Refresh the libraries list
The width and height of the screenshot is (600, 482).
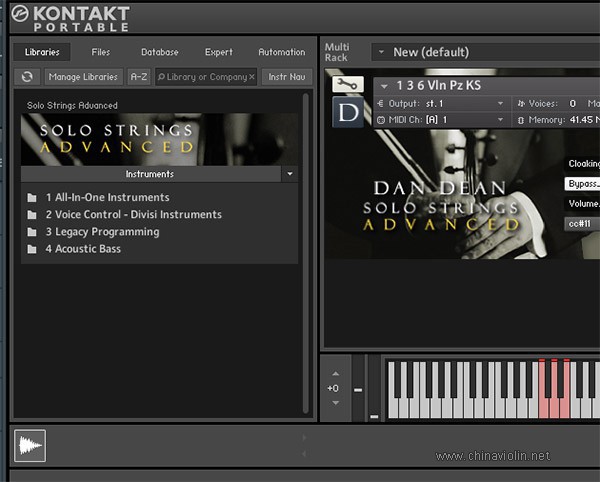(27, 77)
